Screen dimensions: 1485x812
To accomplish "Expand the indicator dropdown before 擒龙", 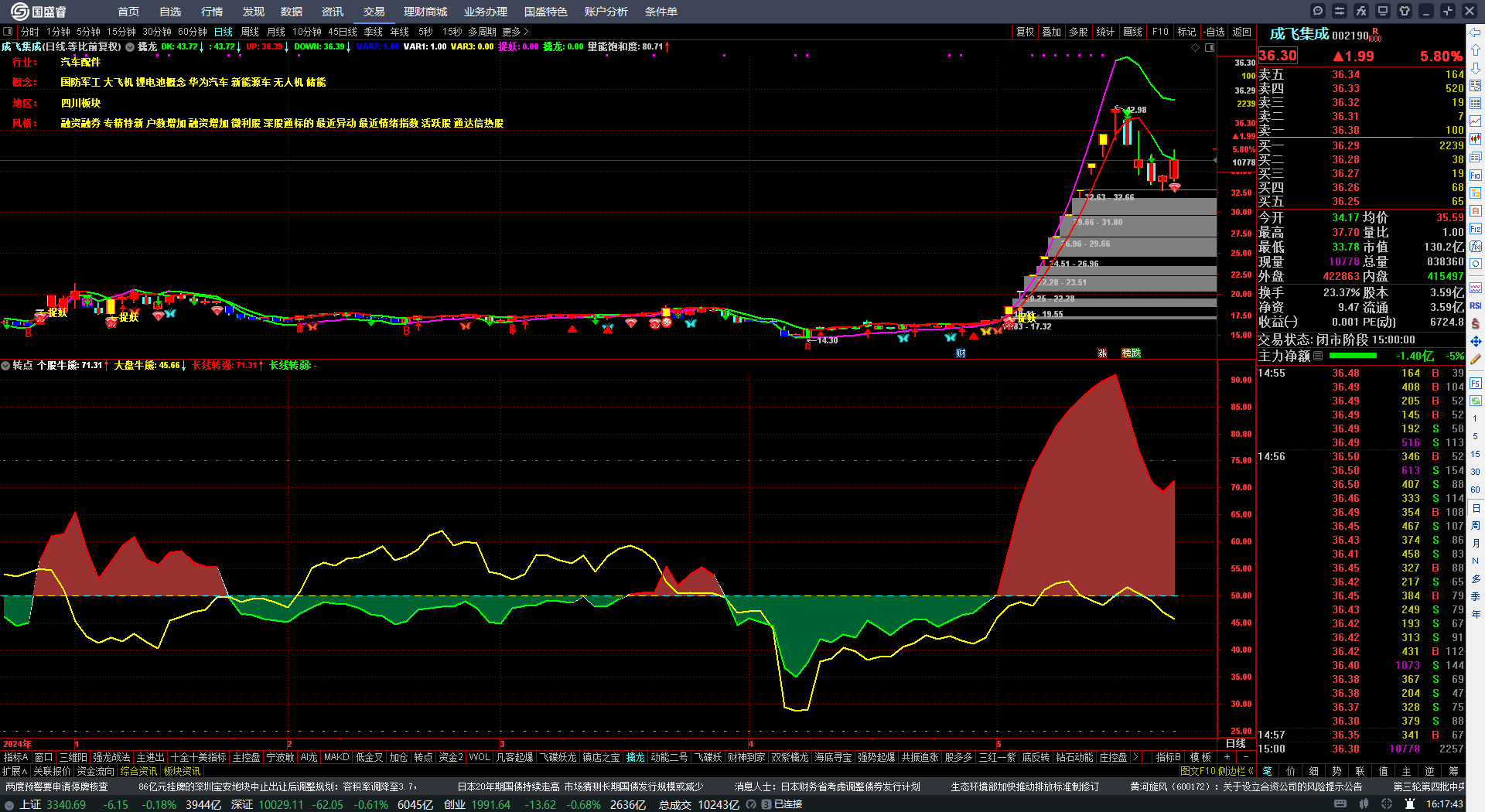I will click(x=130, y=46).
